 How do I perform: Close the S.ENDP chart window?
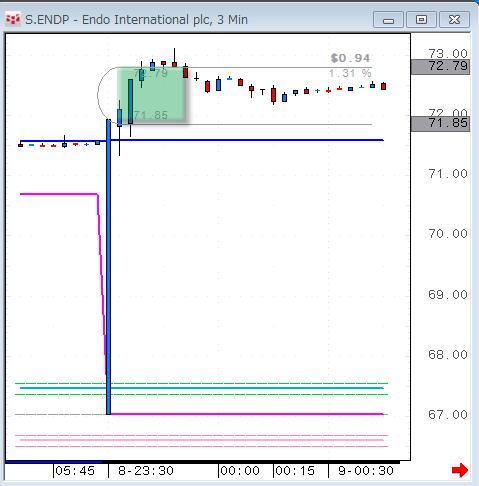[454, 20]
